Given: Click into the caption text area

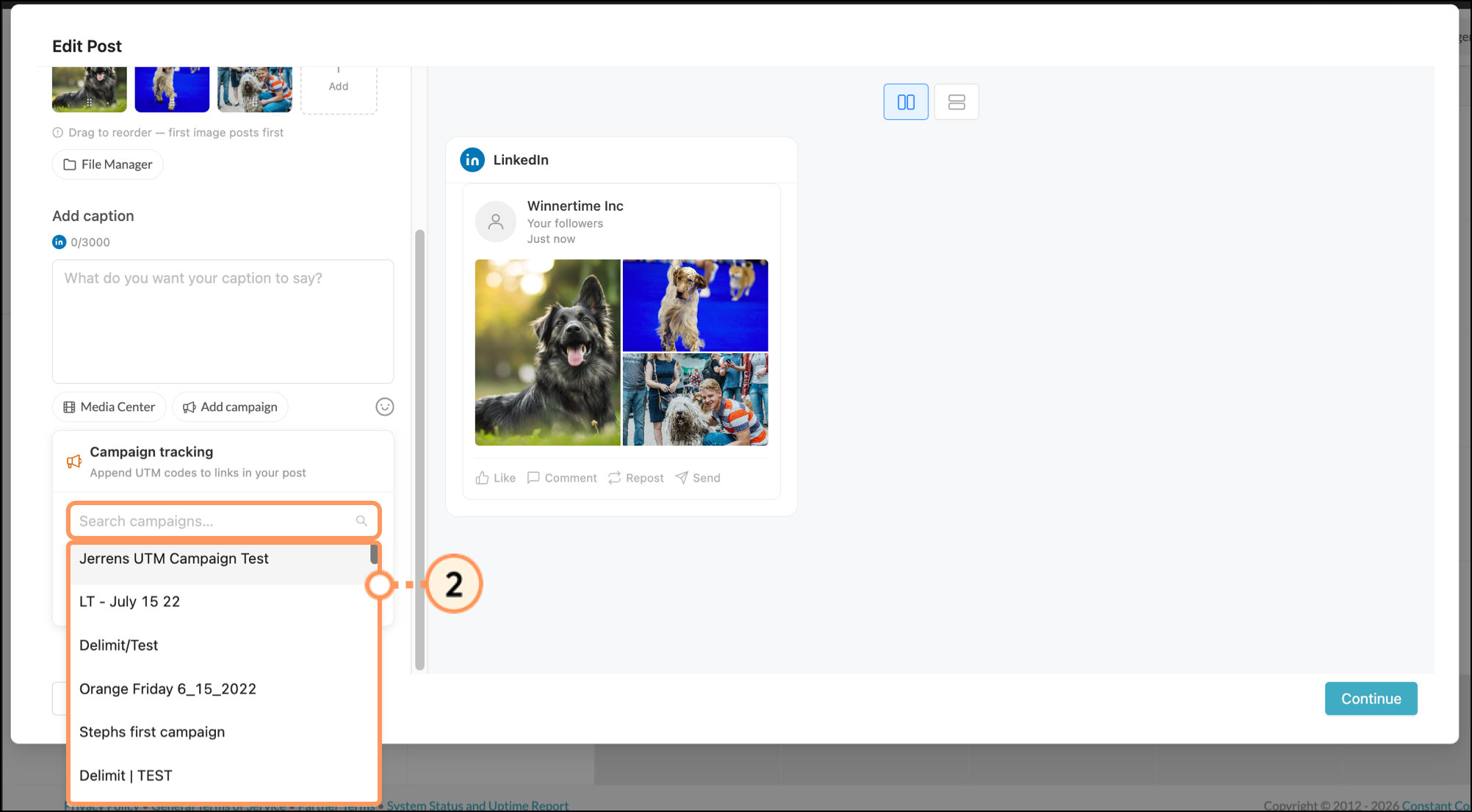Looking at the screenshot, I should coord(223,322).
